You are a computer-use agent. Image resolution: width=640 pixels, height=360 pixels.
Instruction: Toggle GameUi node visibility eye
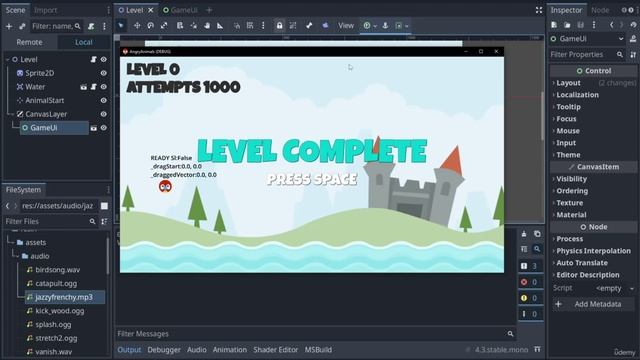click(104, 128)
